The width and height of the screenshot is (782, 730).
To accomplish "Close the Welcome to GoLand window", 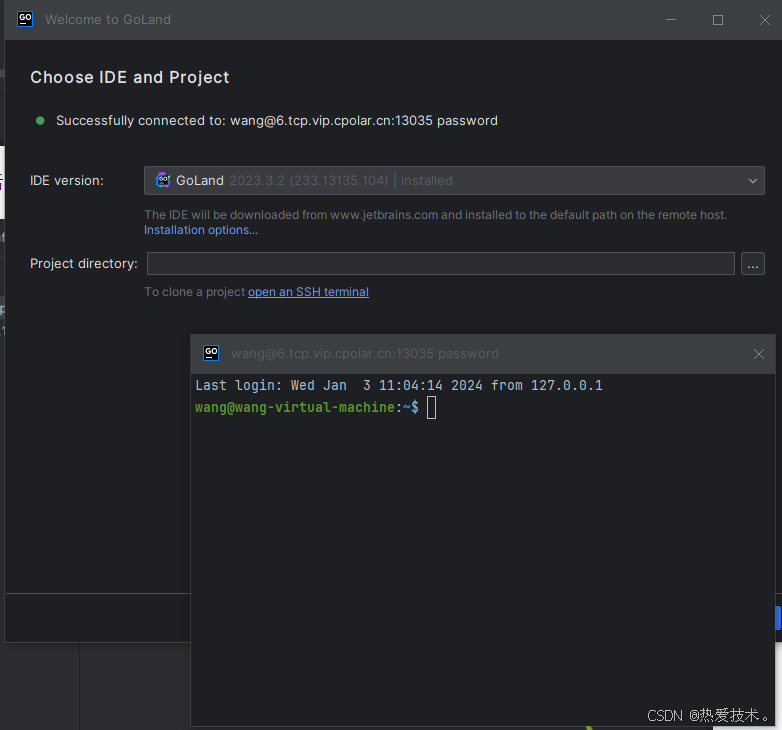I will [765, 20].
